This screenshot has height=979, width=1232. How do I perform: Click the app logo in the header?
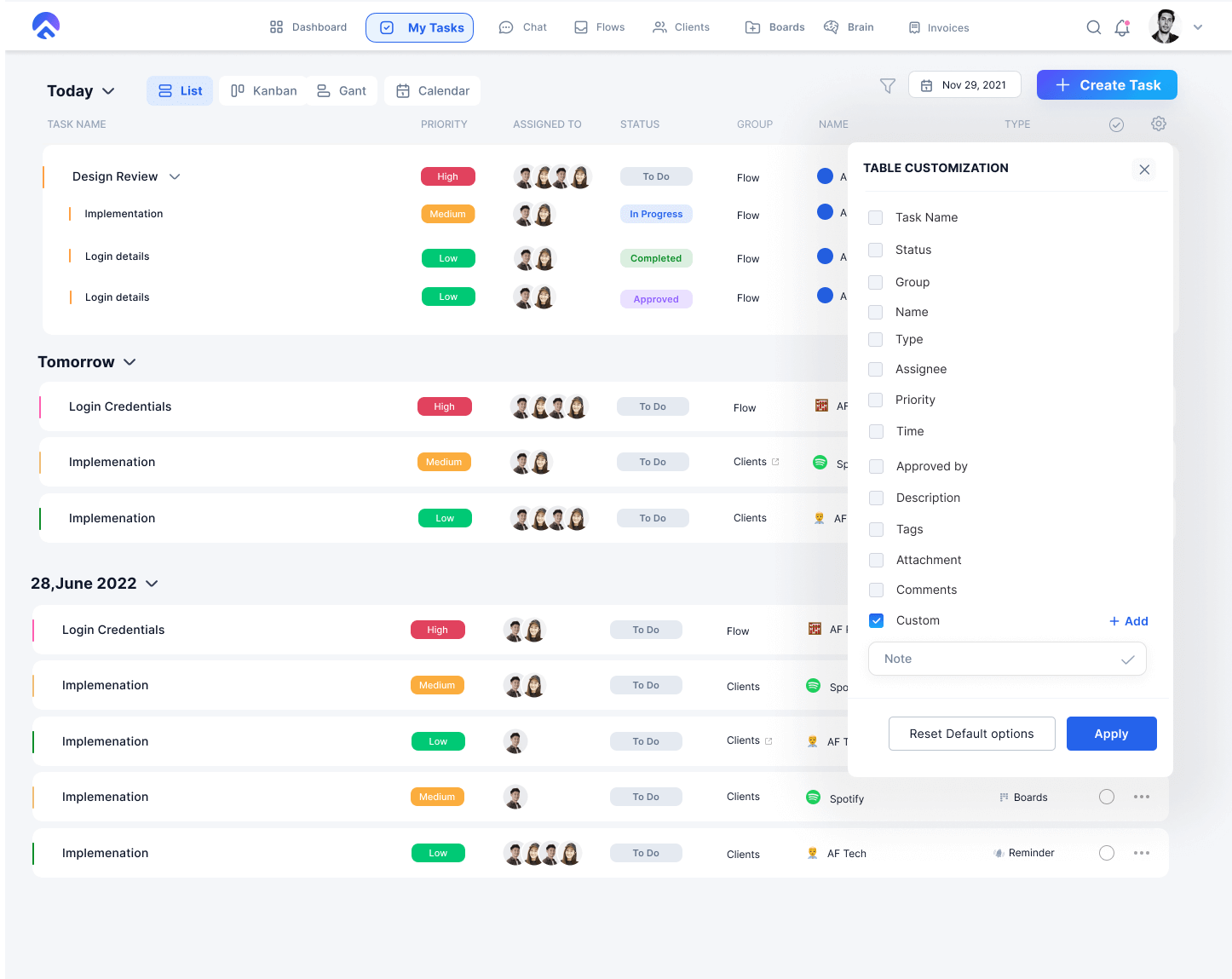pos(46,26)
